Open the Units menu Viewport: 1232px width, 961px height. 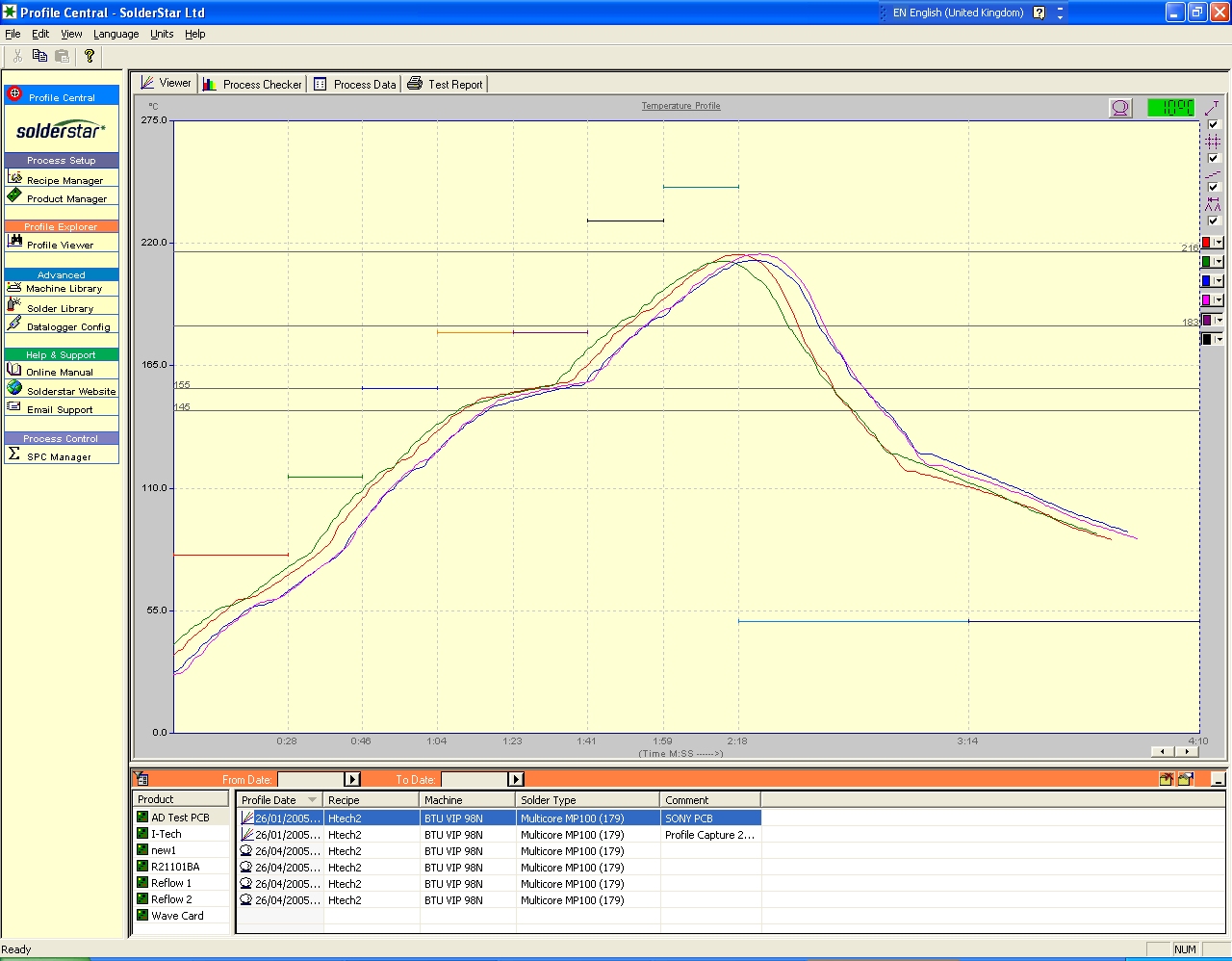tap(162, 34)
